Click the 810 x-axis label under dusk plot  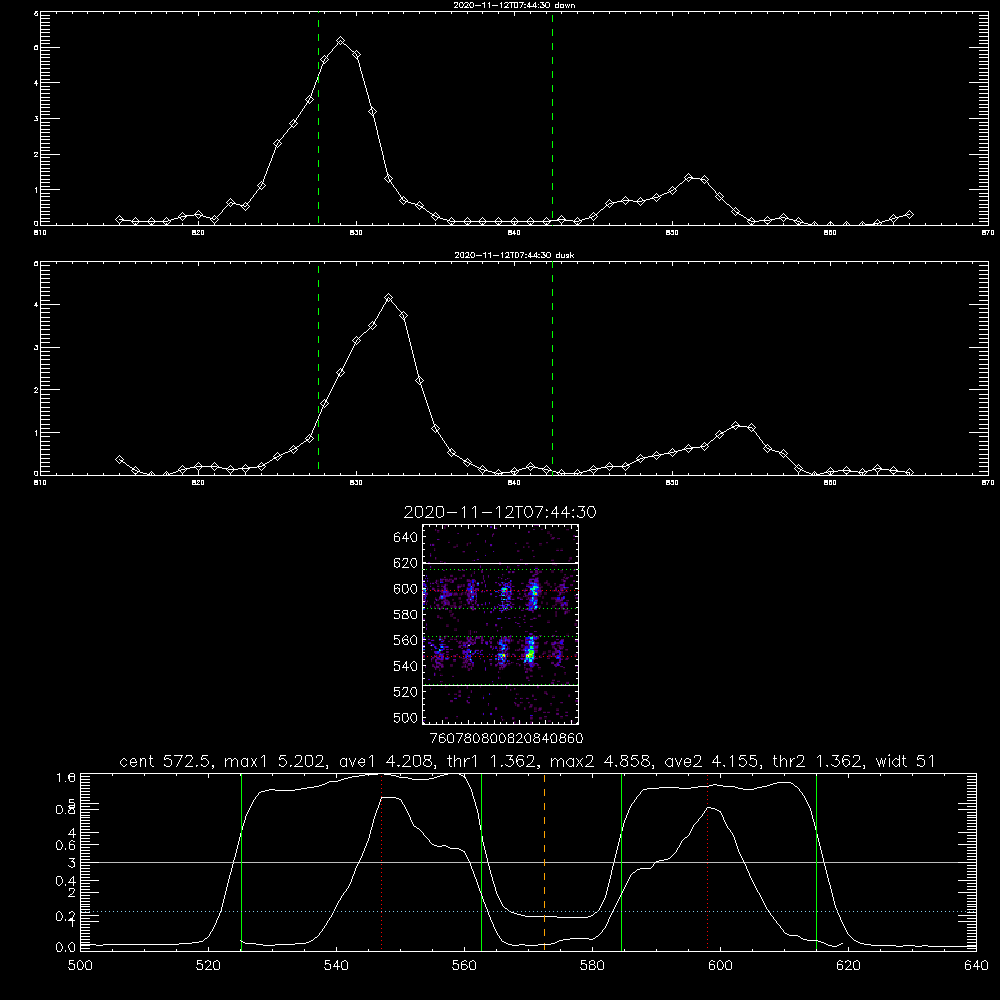coord(40,483)
